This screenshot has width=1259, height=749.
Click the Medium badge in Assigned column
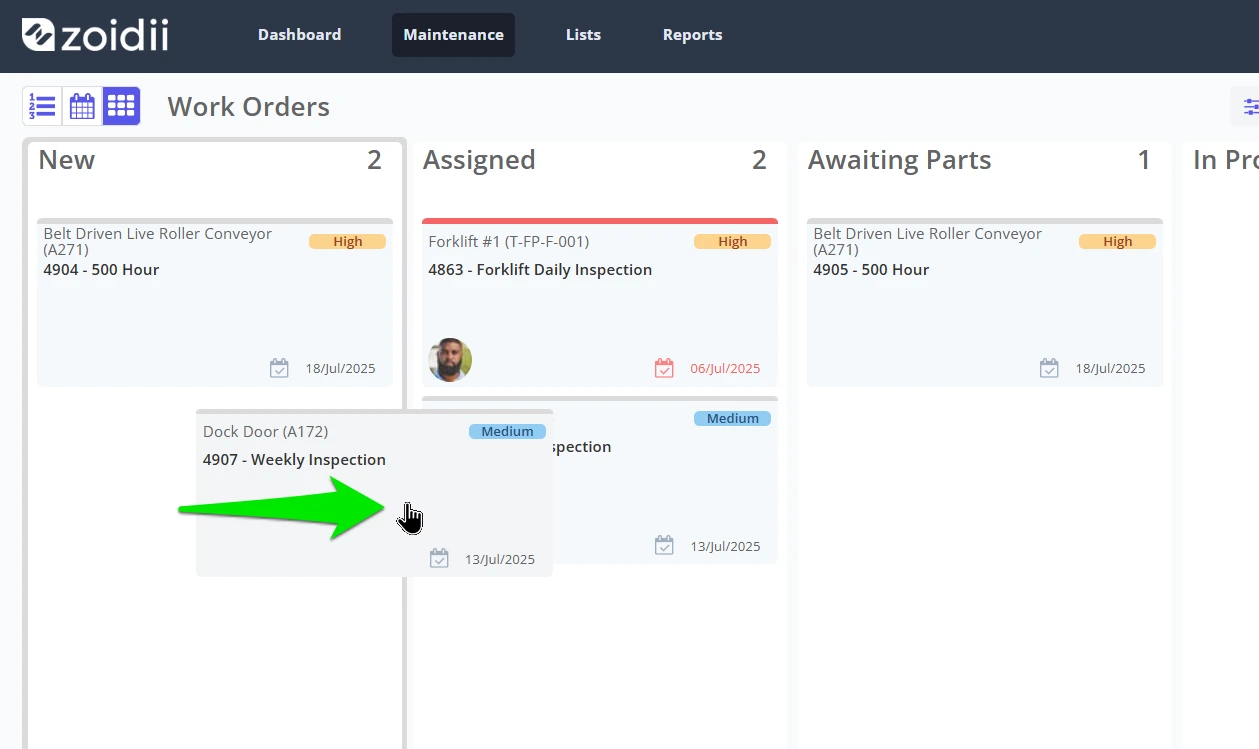pos(732,418)
